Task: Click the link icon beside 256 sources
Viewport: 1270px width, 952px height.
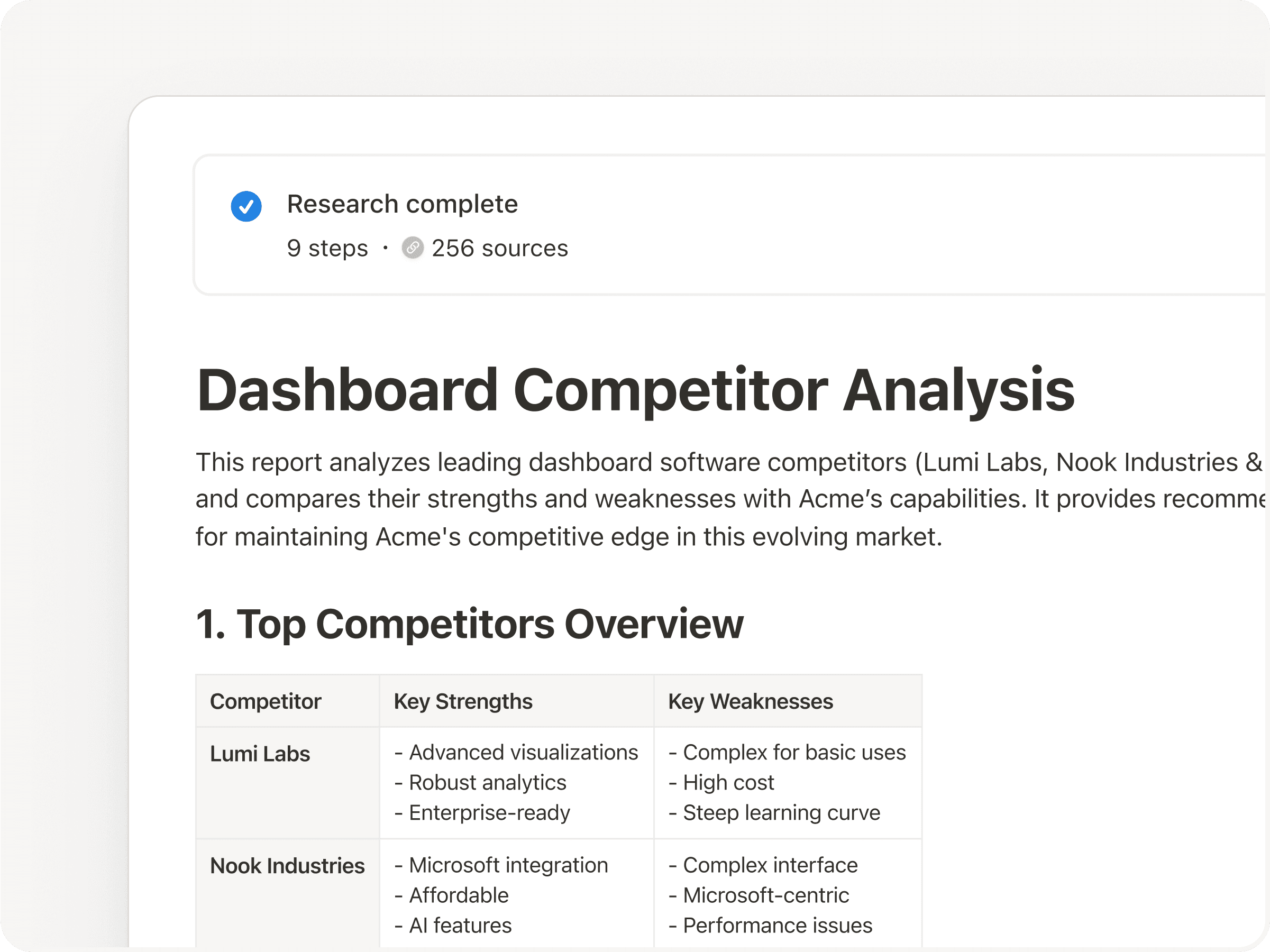Action: 412,248
